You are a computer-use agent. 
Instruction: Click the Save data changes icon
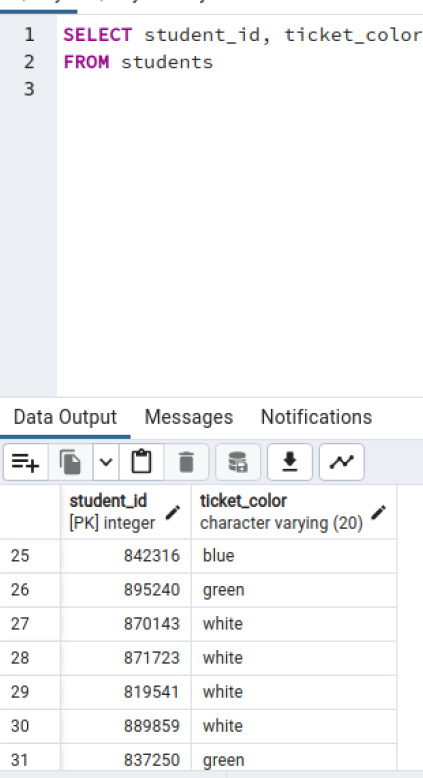[238, 462]
